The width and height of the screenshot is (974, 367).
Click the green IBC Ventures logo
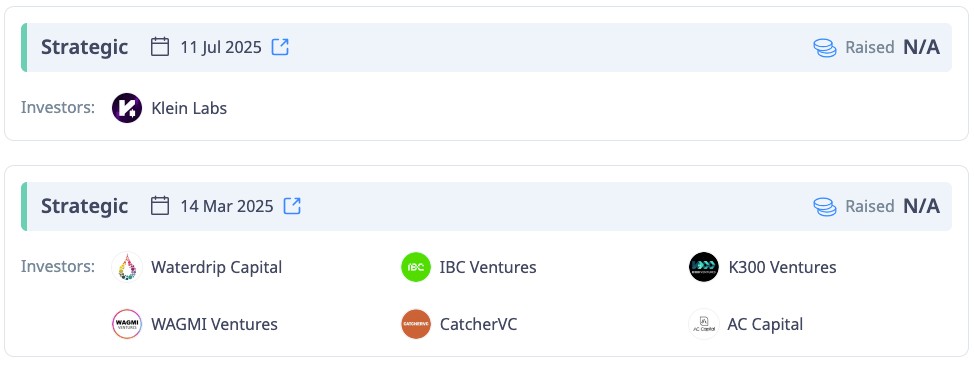[416, 267]
